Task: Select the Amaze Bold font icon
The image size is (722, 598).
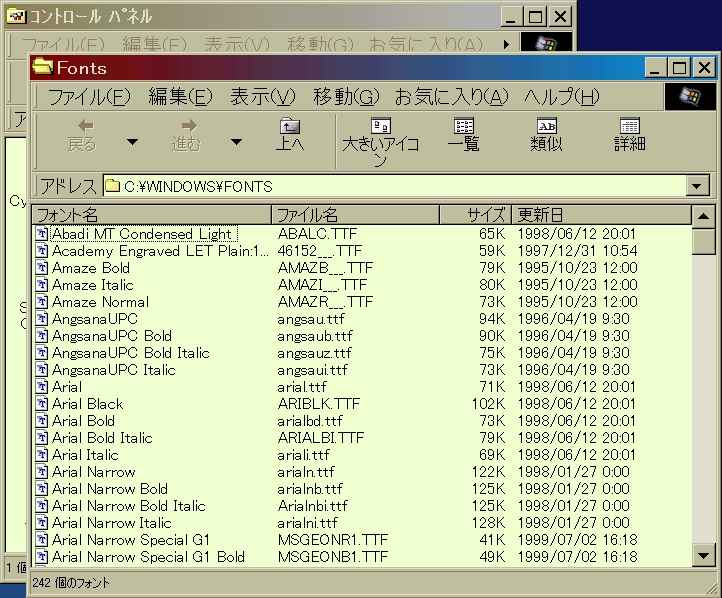Action: coord(42,267)
